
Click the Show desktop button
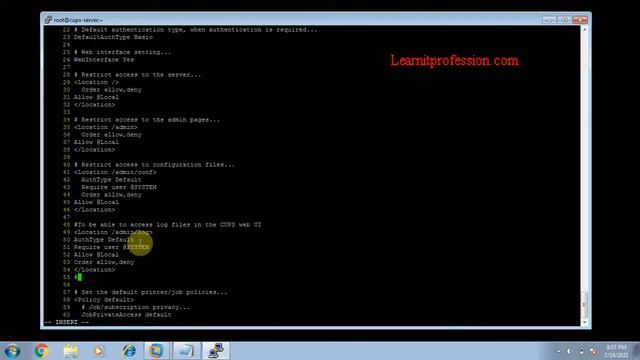point(636,351)
